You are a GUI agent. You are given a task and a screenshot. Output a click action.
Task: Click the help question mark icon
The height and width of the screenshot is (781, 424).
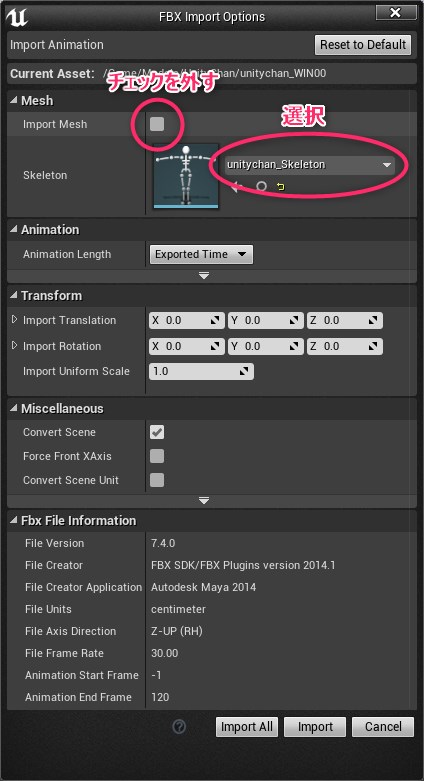pyautogui.click(x=179, y=727)
